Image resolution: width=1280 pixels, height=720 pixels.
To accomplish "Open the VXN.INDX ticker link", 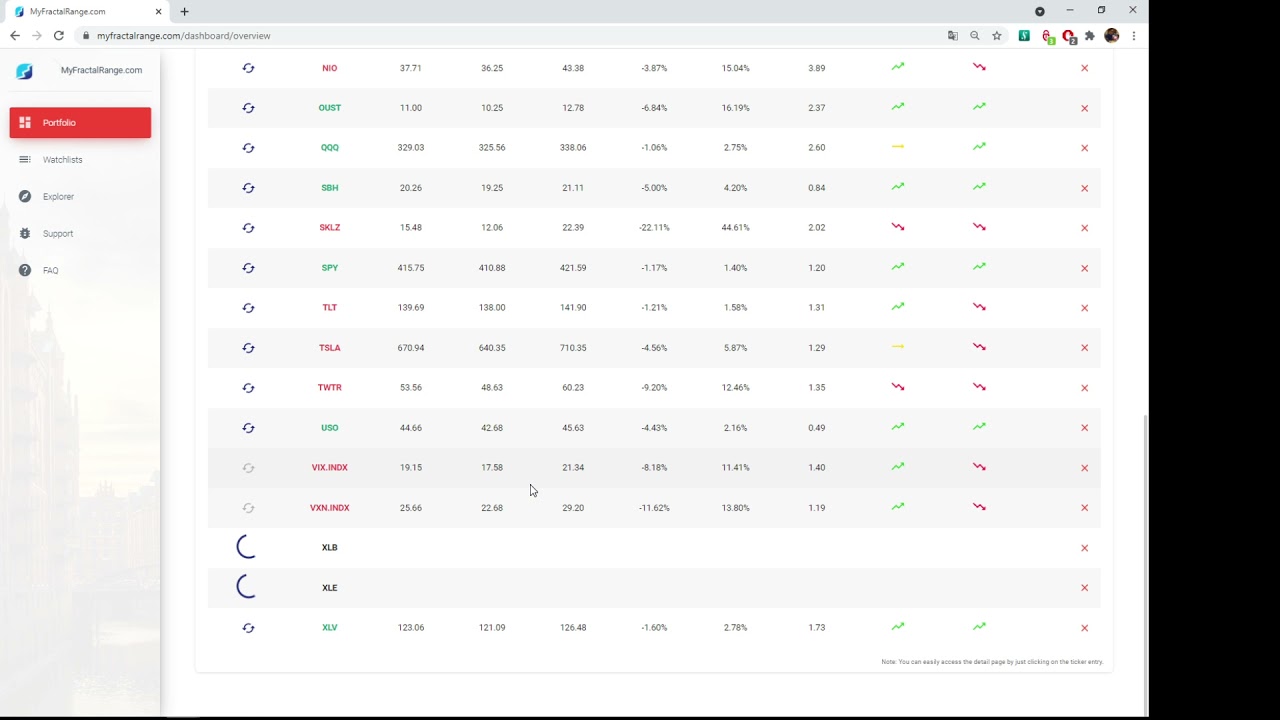I will (329, 508).
